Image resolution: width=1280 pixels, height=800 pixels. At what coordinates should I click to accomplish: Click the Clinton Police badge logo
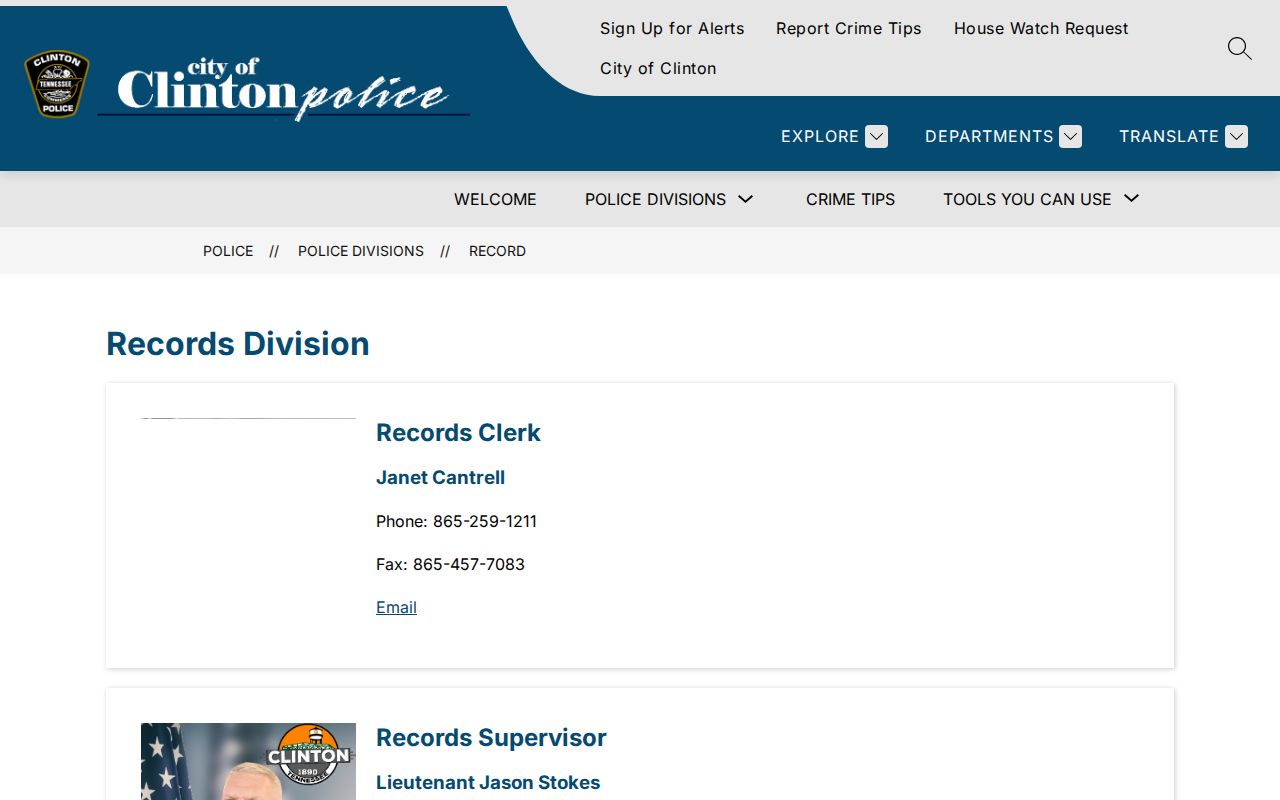57,84
